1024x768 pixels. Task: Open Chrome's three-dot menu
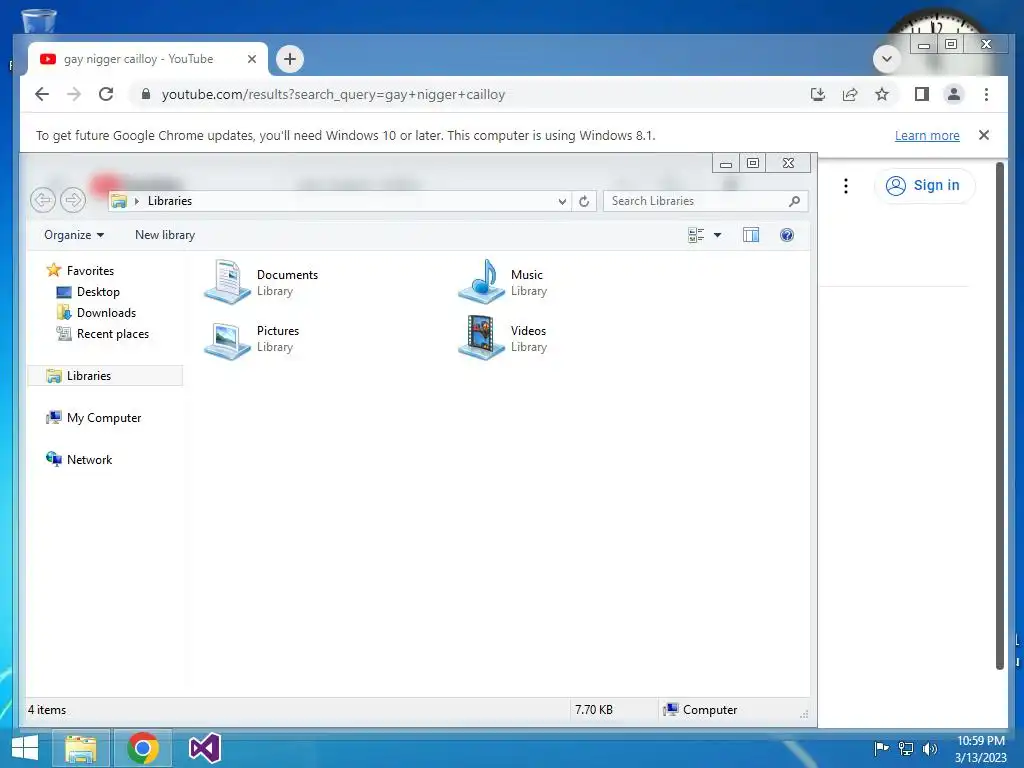[986, 94]
